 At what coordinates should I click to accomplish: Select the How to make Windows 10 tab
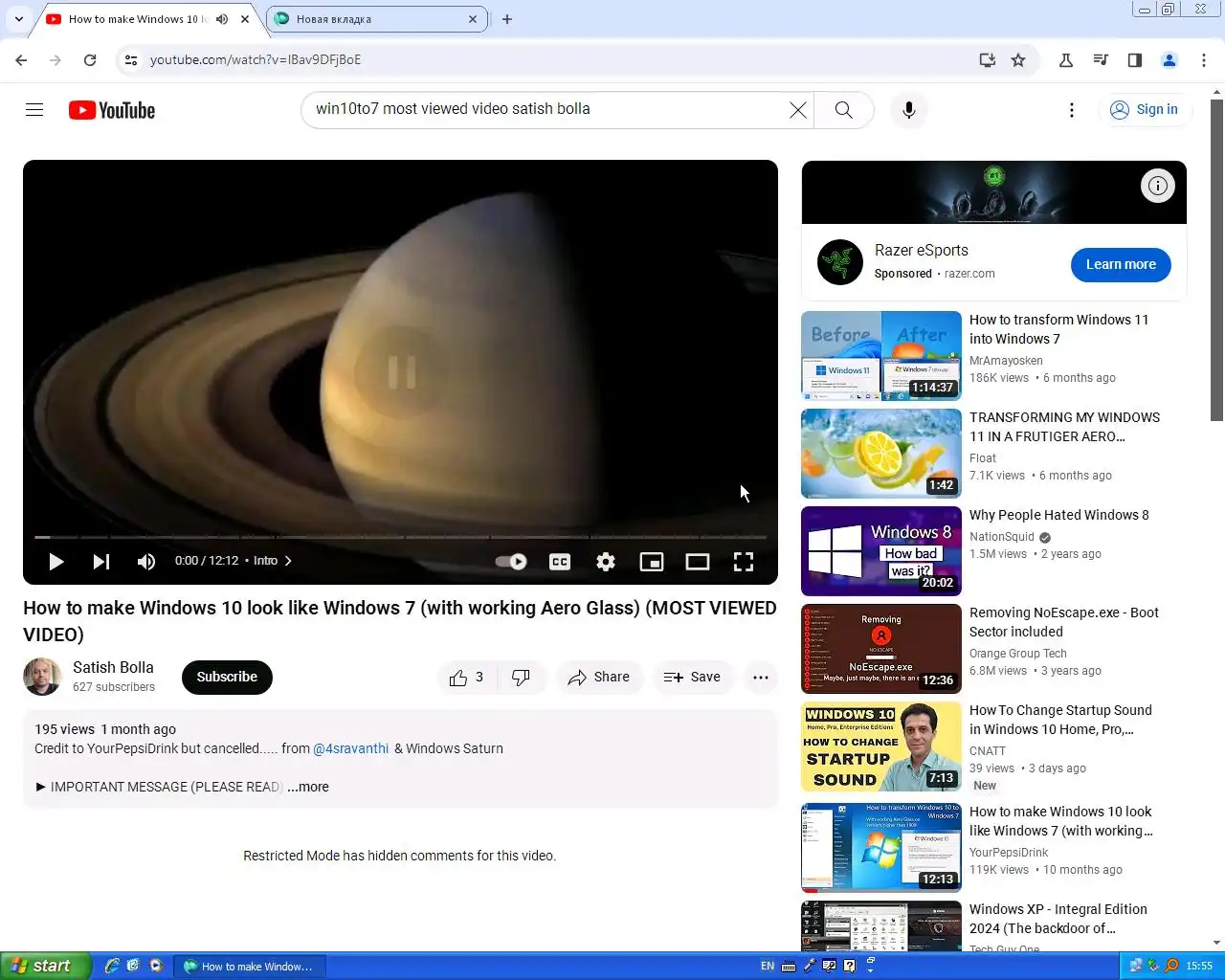(x=134, y=19)
